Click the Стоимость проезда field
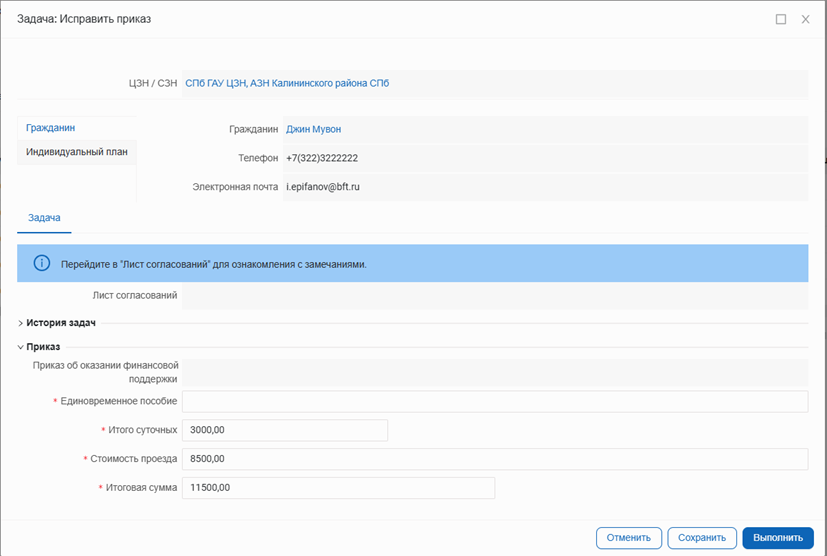 pyautogui.click(x=494, y=459)
